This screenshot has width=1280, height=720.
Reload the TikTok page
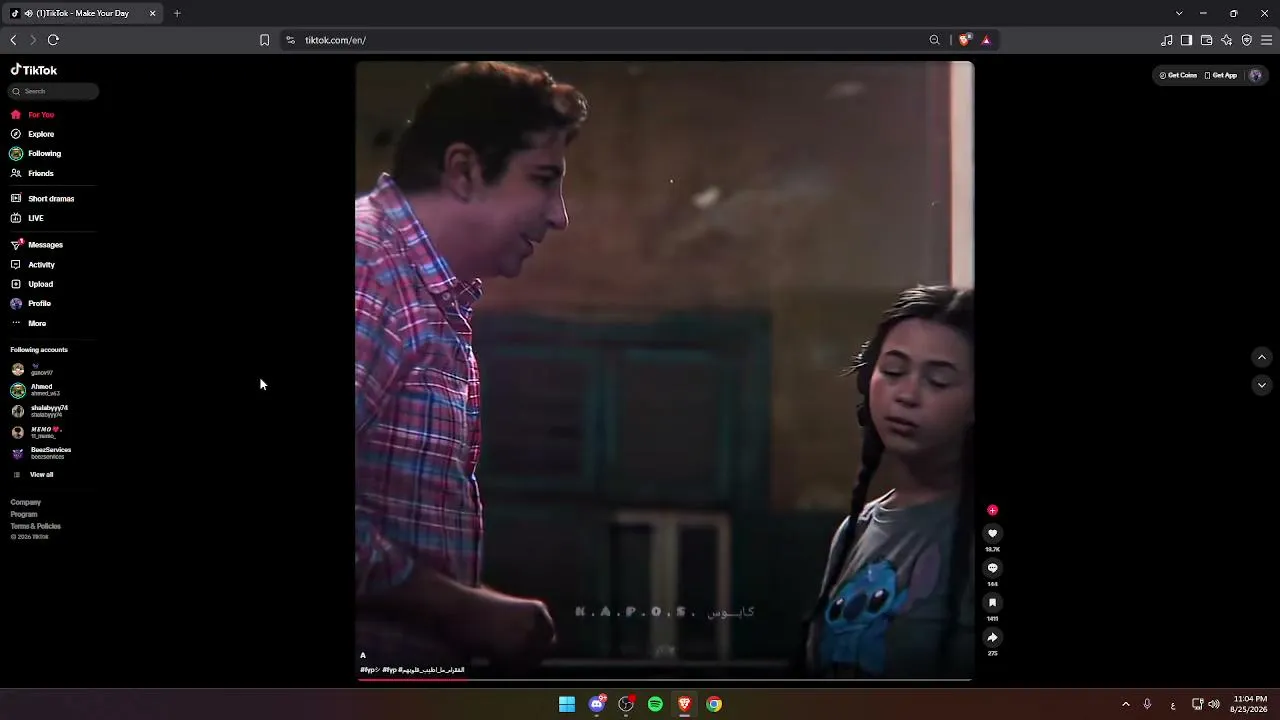(53, 40)
